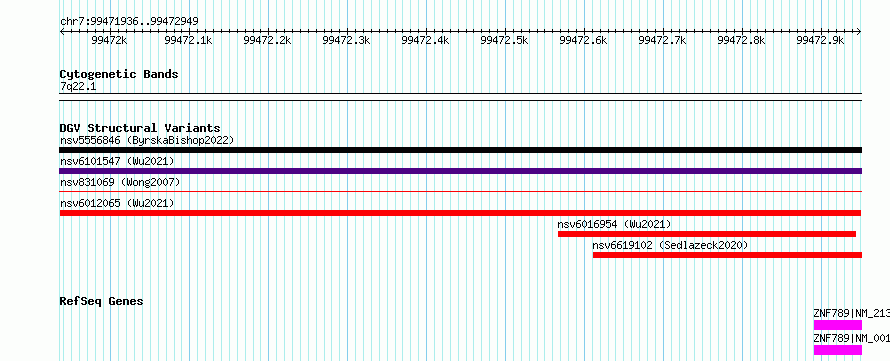Click the 99472.9k ruler label

click(x=820, y=40)
